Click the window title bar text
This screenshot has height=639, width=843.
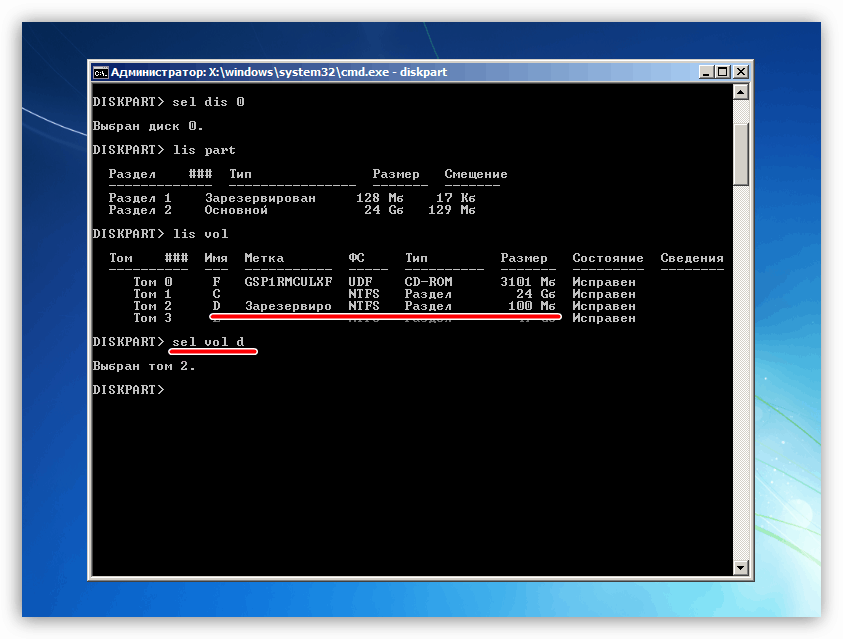[279, 72]
